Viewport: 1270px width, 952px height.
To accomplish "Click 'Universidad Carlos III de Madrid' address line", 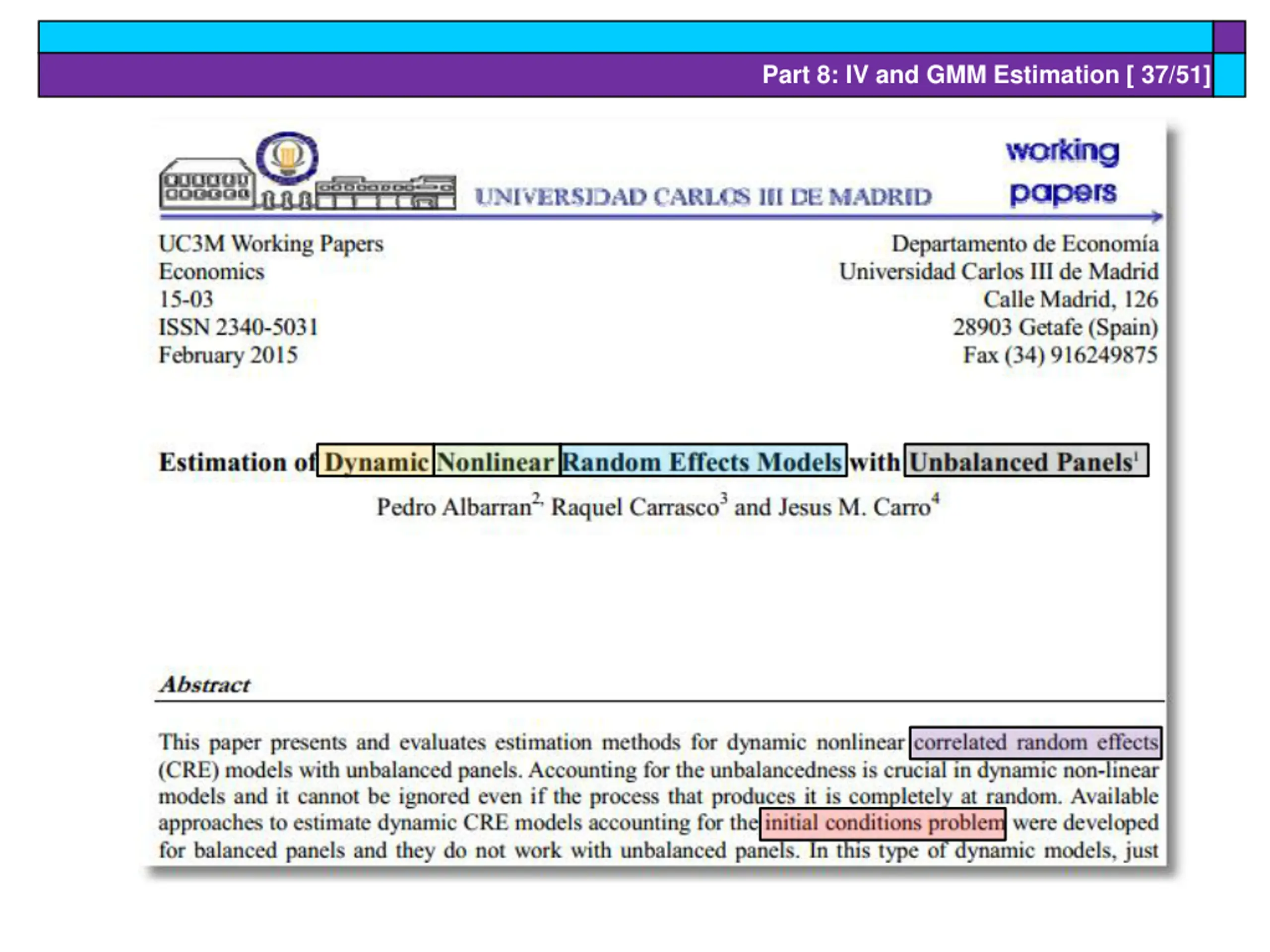I will coord(999,271).
